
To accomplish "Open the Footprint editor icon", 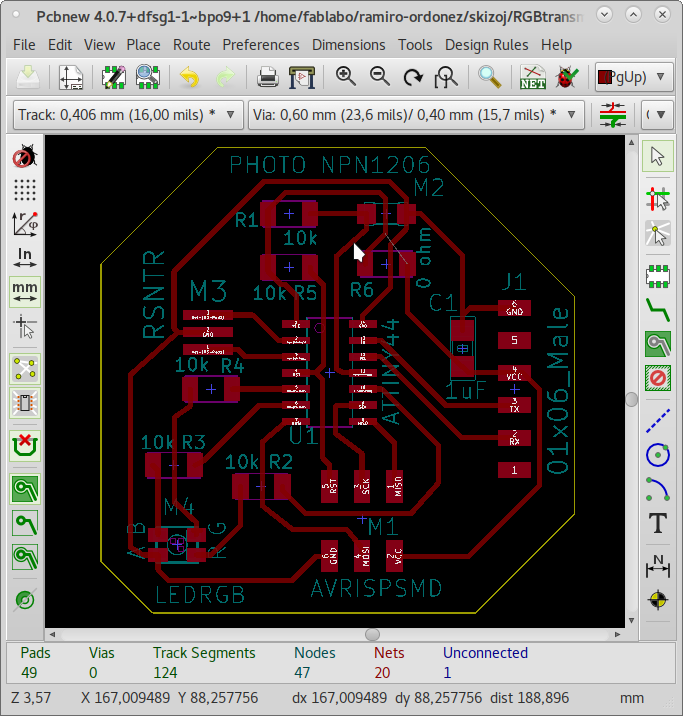I will pyautogui.click(x=114, y=77).
